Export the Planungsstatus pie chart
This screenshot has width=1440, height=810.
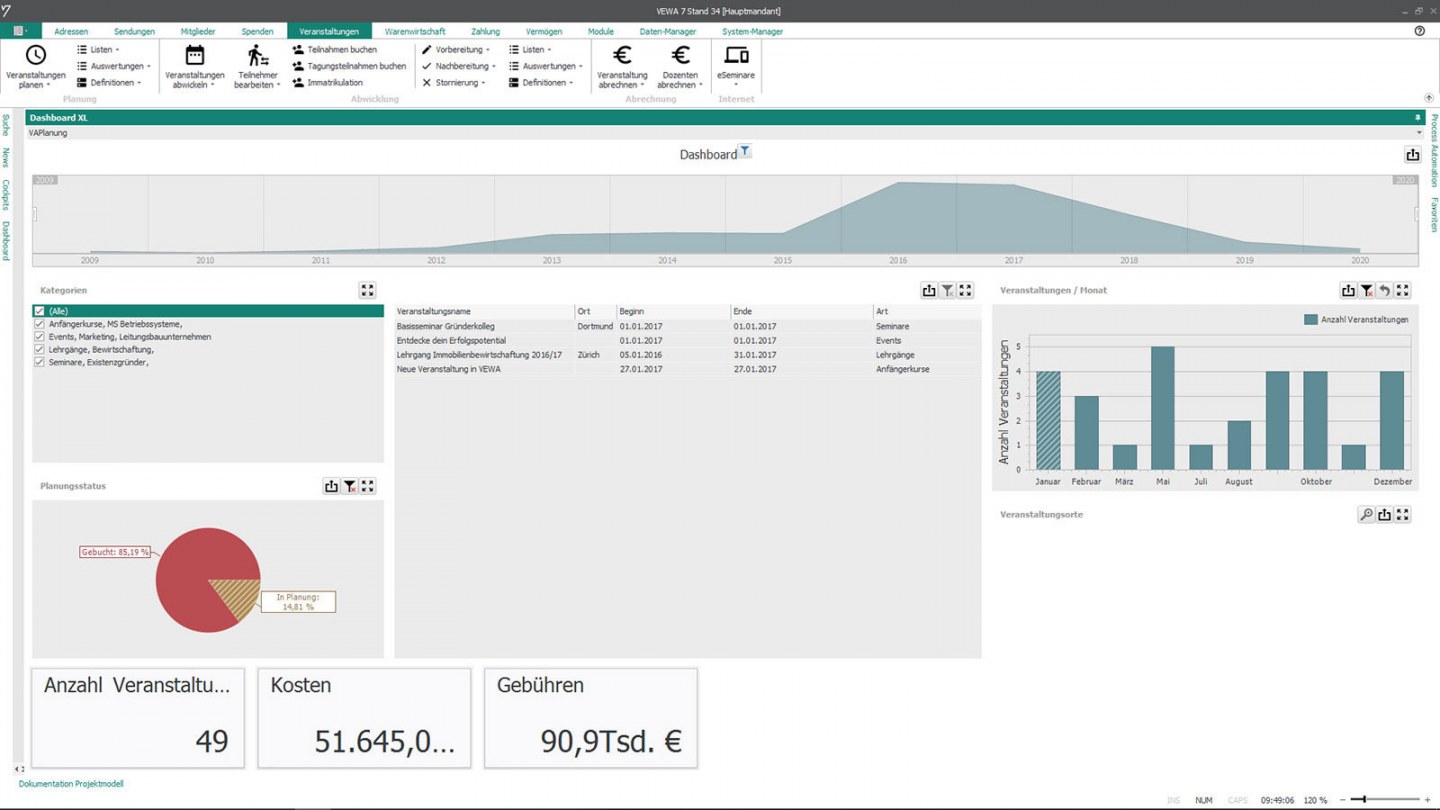(x=331, y=486)
